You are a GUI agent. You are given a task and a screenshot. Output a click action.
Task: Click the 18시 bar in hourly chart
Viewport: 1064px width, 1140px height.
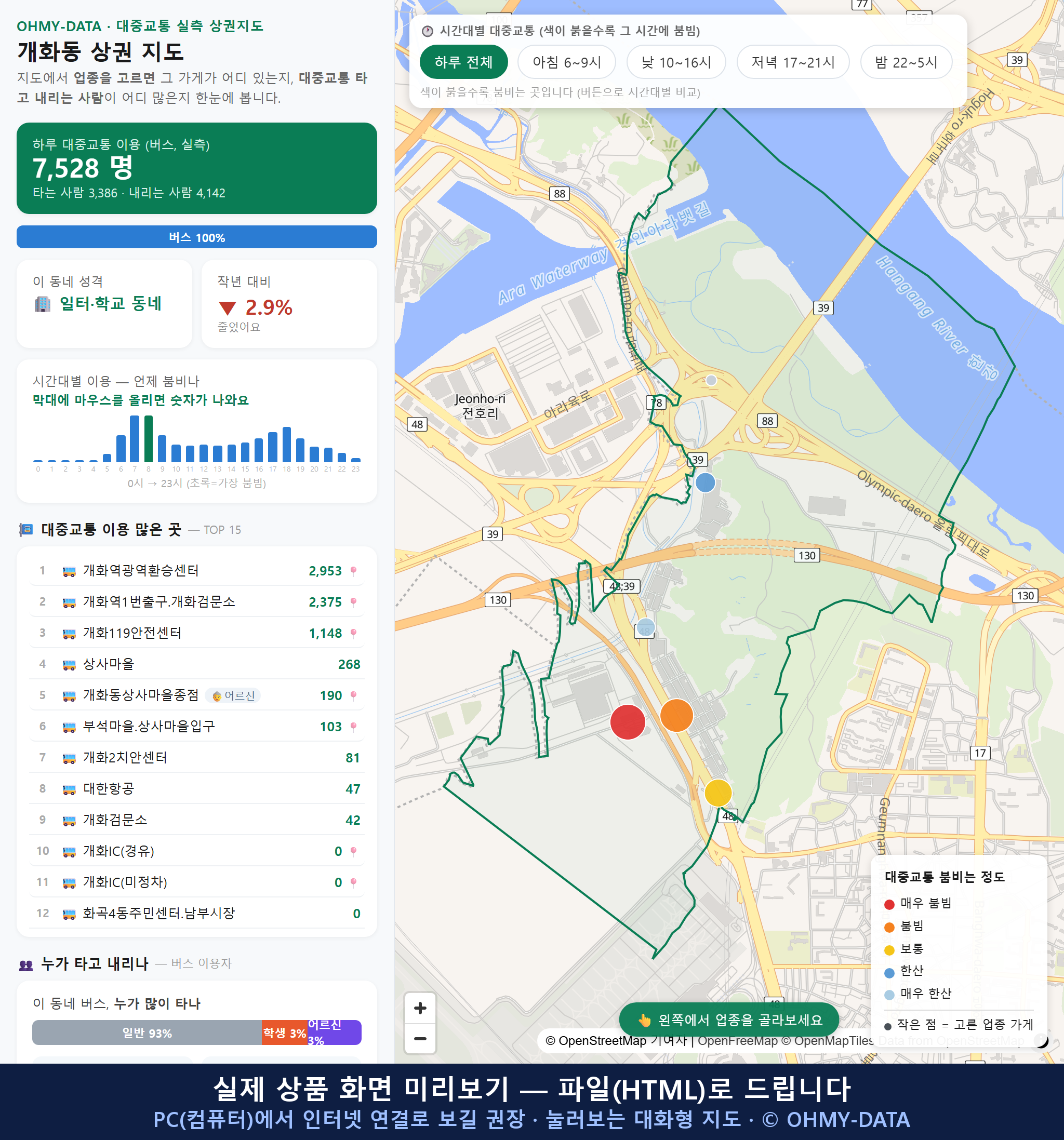tap(287, 445)
